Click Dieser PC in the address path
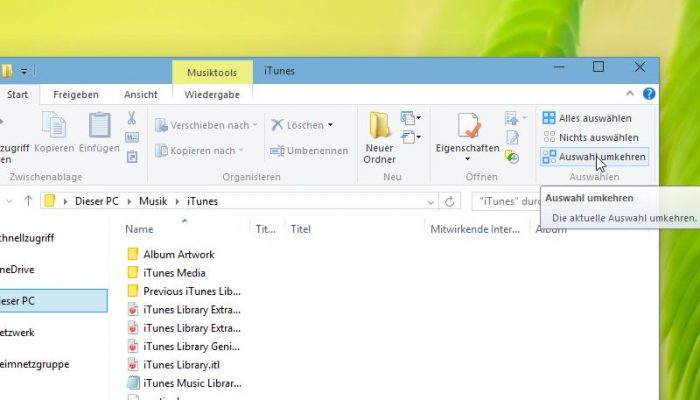 [97, 201]
